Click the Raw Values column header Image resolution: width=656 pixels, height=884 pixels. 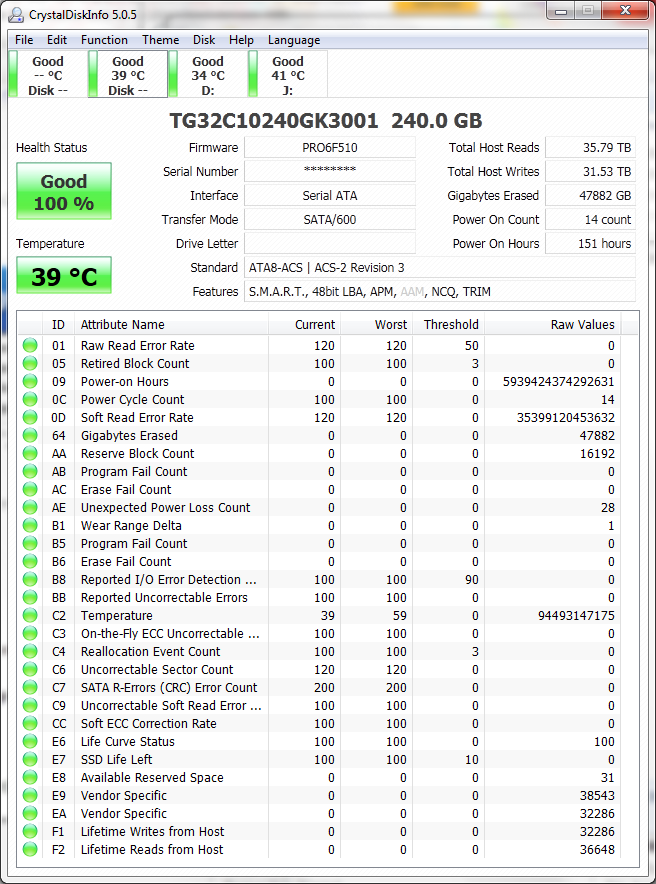(x=582, y=324)
